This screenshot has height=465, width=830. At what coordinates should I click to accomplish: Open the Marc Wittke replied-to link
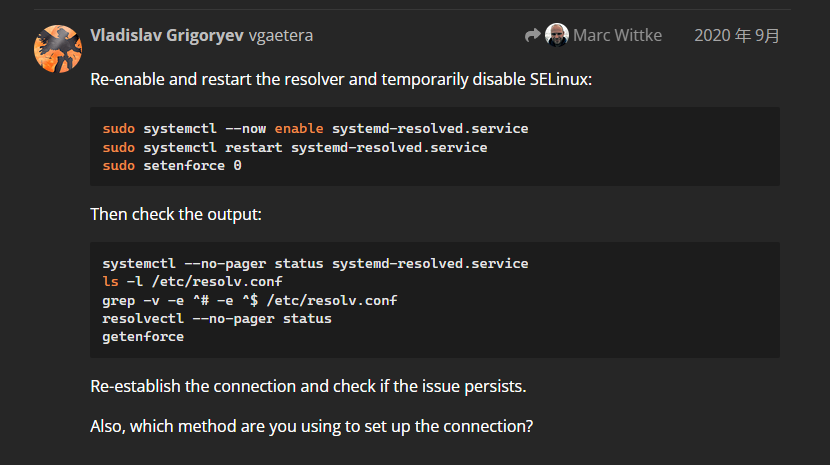pyautogui.click(x=618, y=36)
